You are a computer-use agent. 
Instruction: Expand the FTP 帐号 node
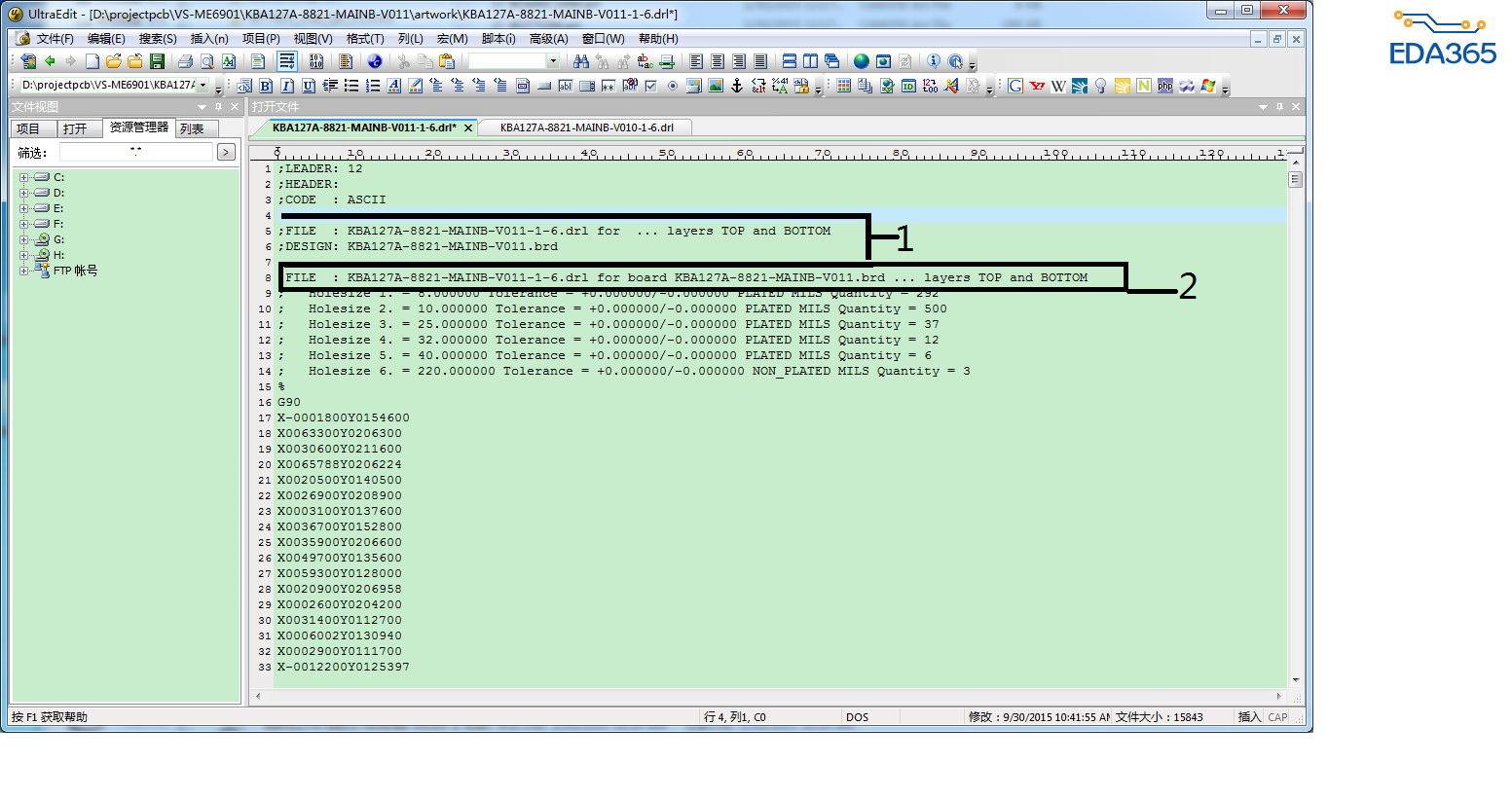click(x=23, y=271)
